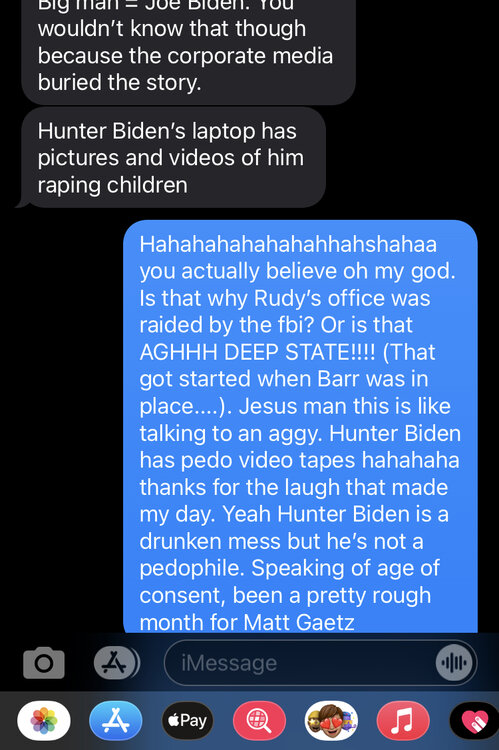
Task: Start audio message recording with waveform icon
Action: (454, 663)
